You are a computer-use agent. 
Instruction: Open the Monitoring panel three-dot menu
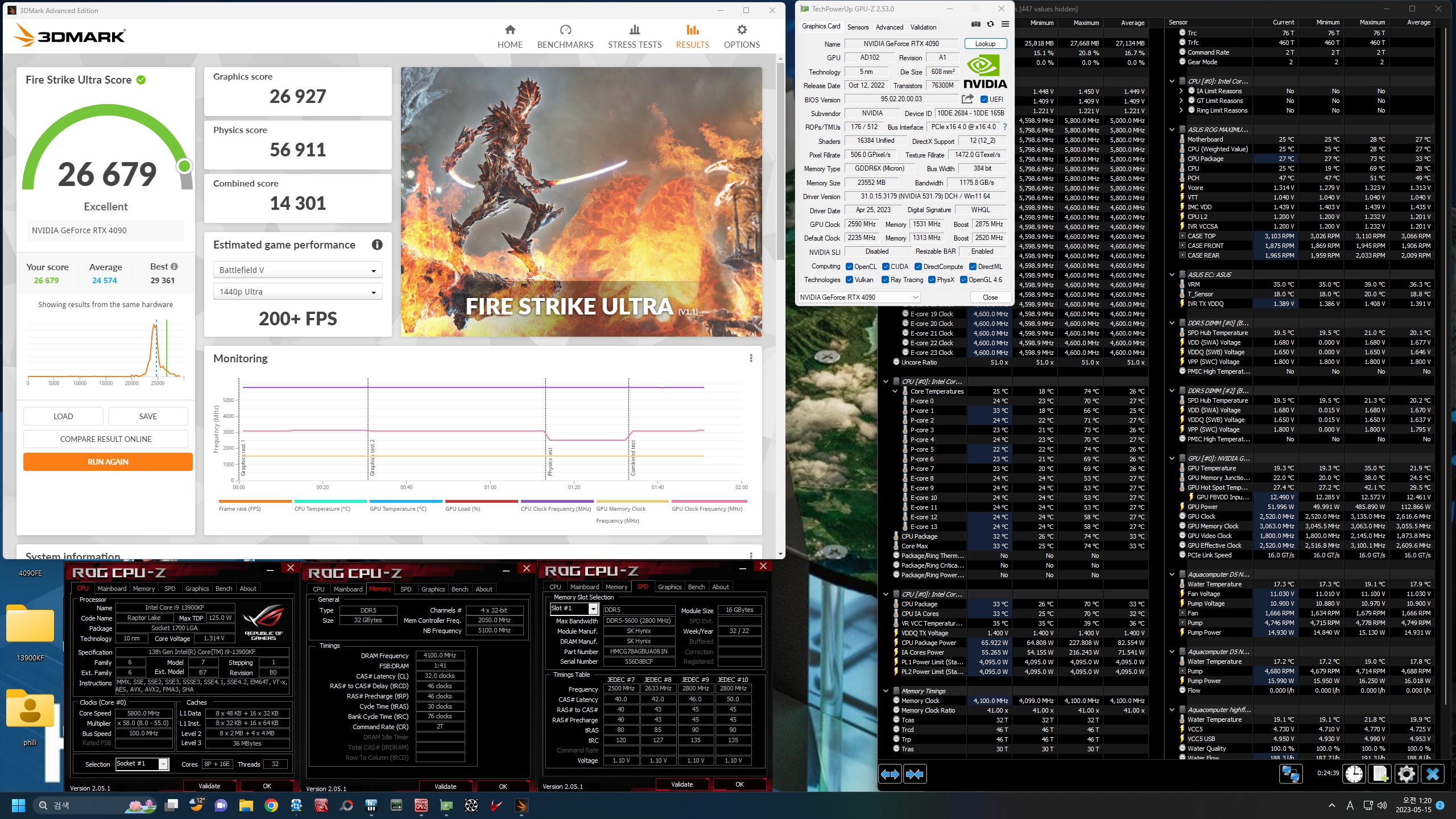[751, 358]
